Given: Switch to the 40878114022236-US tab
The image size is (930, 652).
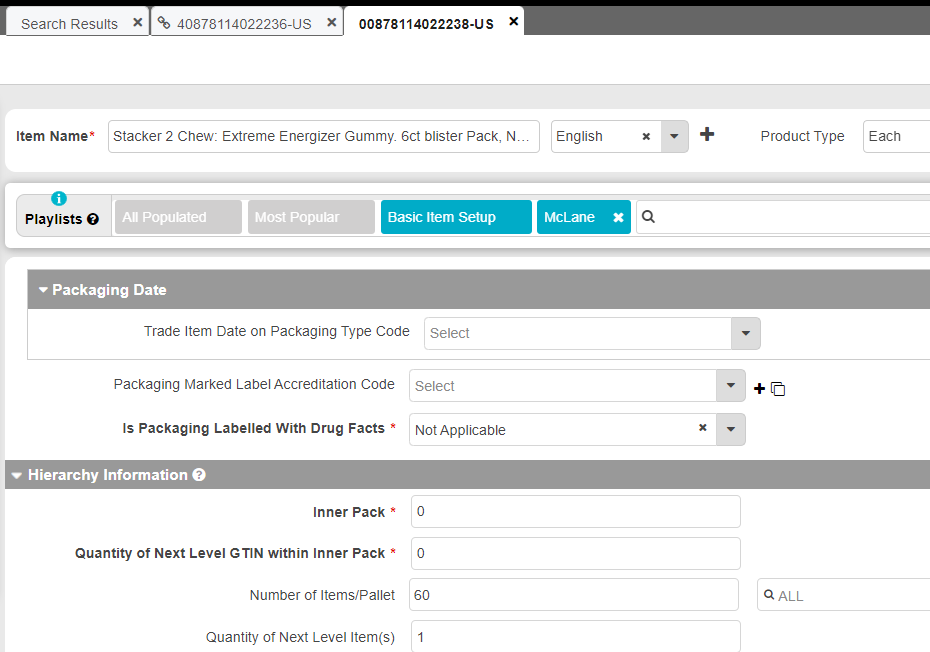Looking at the screenshot, I should click(x=244, y=24).
